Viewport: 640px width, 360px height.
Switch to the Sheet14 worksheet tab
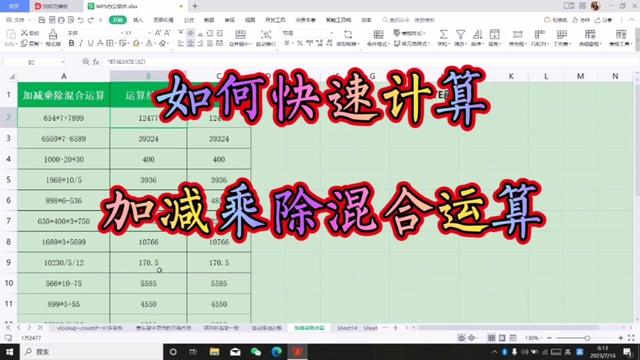pos(347,328)
